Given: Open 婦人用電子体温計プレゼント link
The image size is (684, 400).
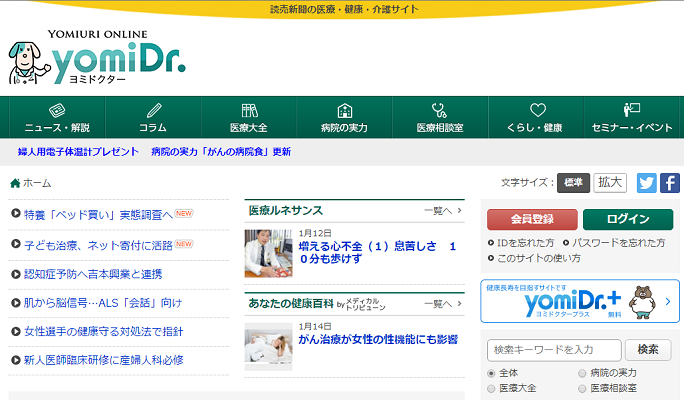Looking at the screenshot, I should [x=78, y=152].
